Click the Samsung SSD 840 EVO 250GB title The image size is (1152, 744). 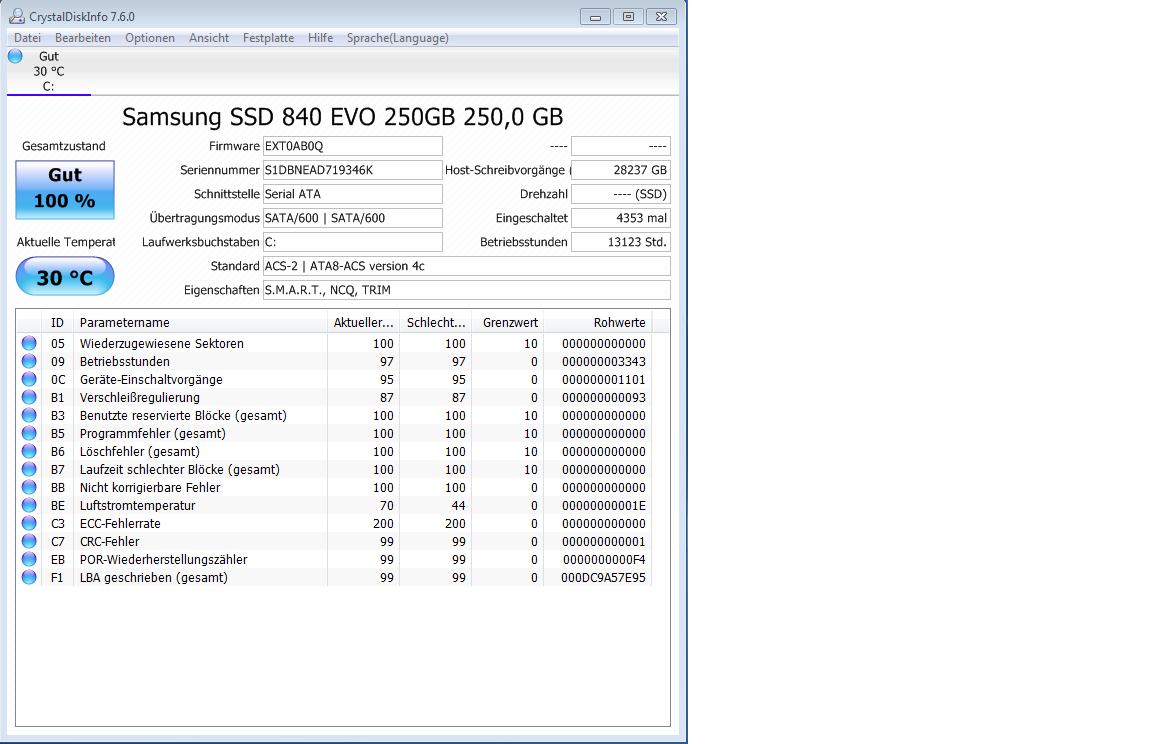(x=342, y=117)
